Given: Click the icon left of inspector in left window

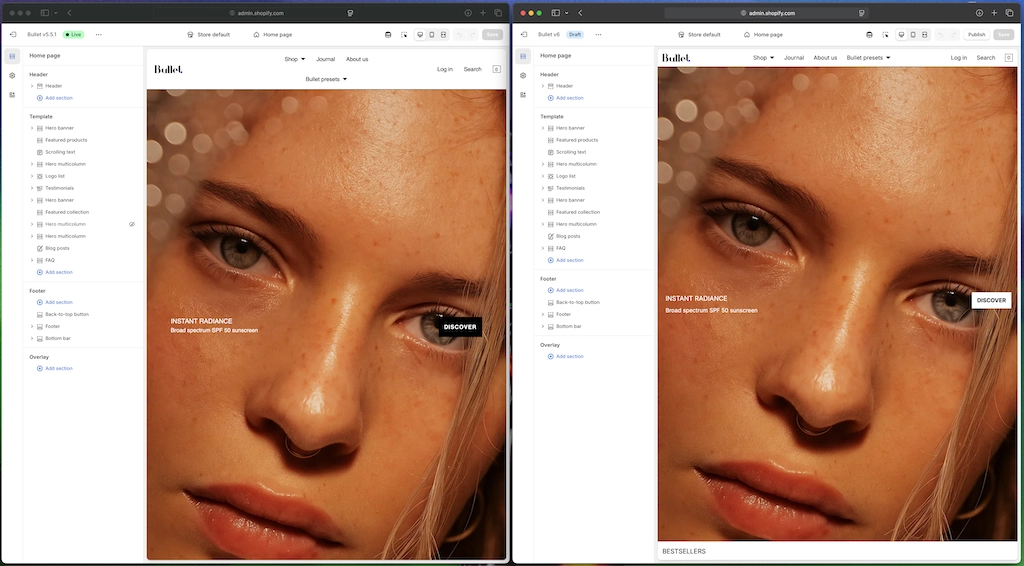Looking at the screenshot, I should (x=388, y=35).
